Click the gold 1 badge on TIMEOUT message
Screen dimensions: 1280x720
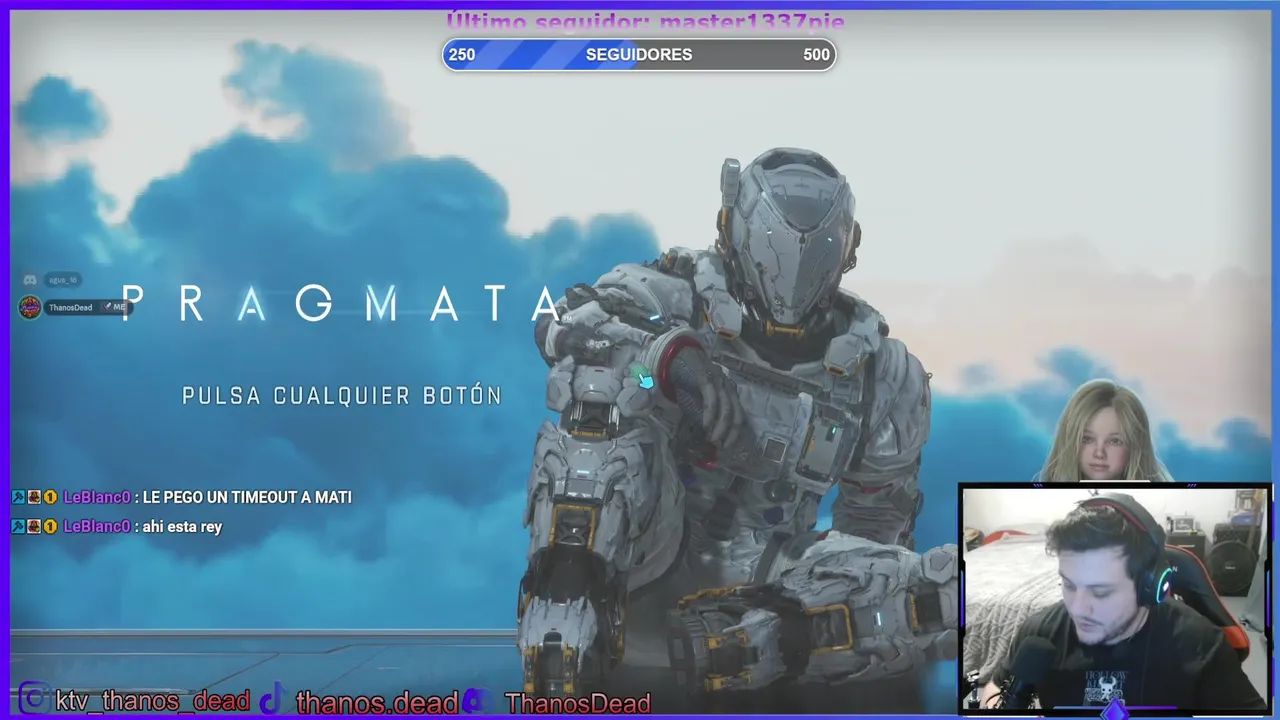[50, 497]
